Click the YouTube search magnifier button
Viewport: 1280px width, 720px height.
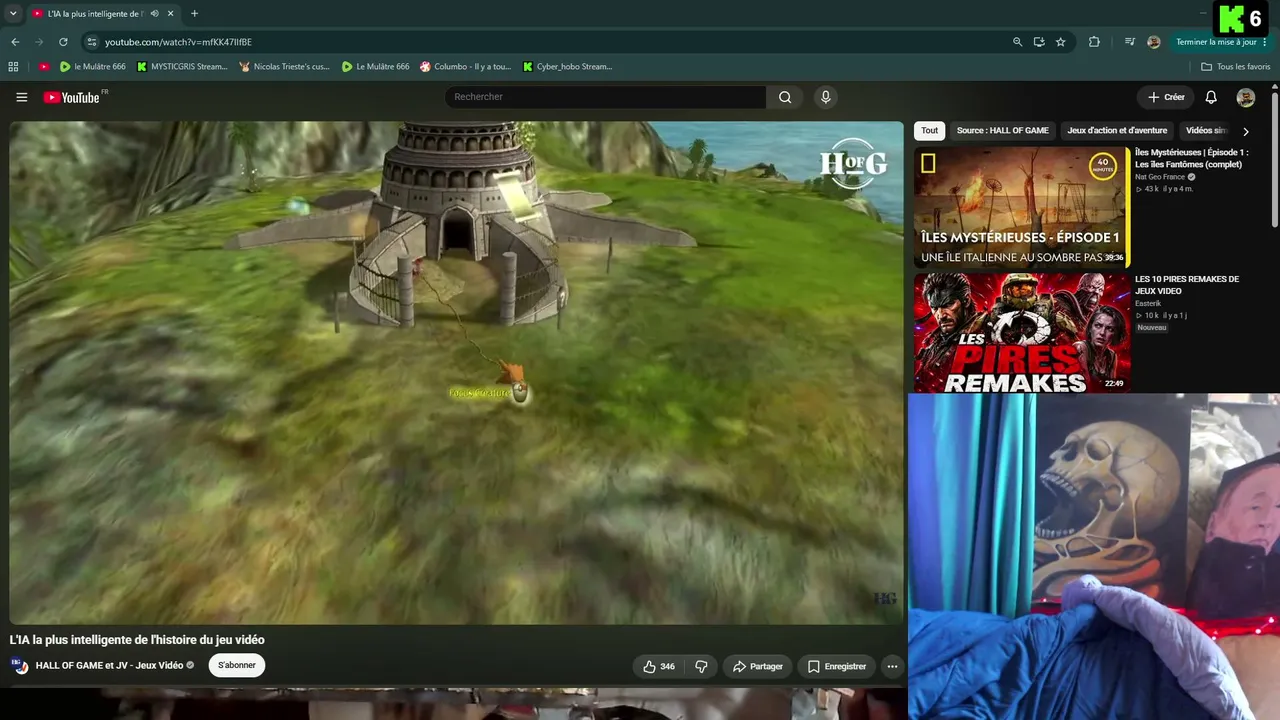point(785,97)
